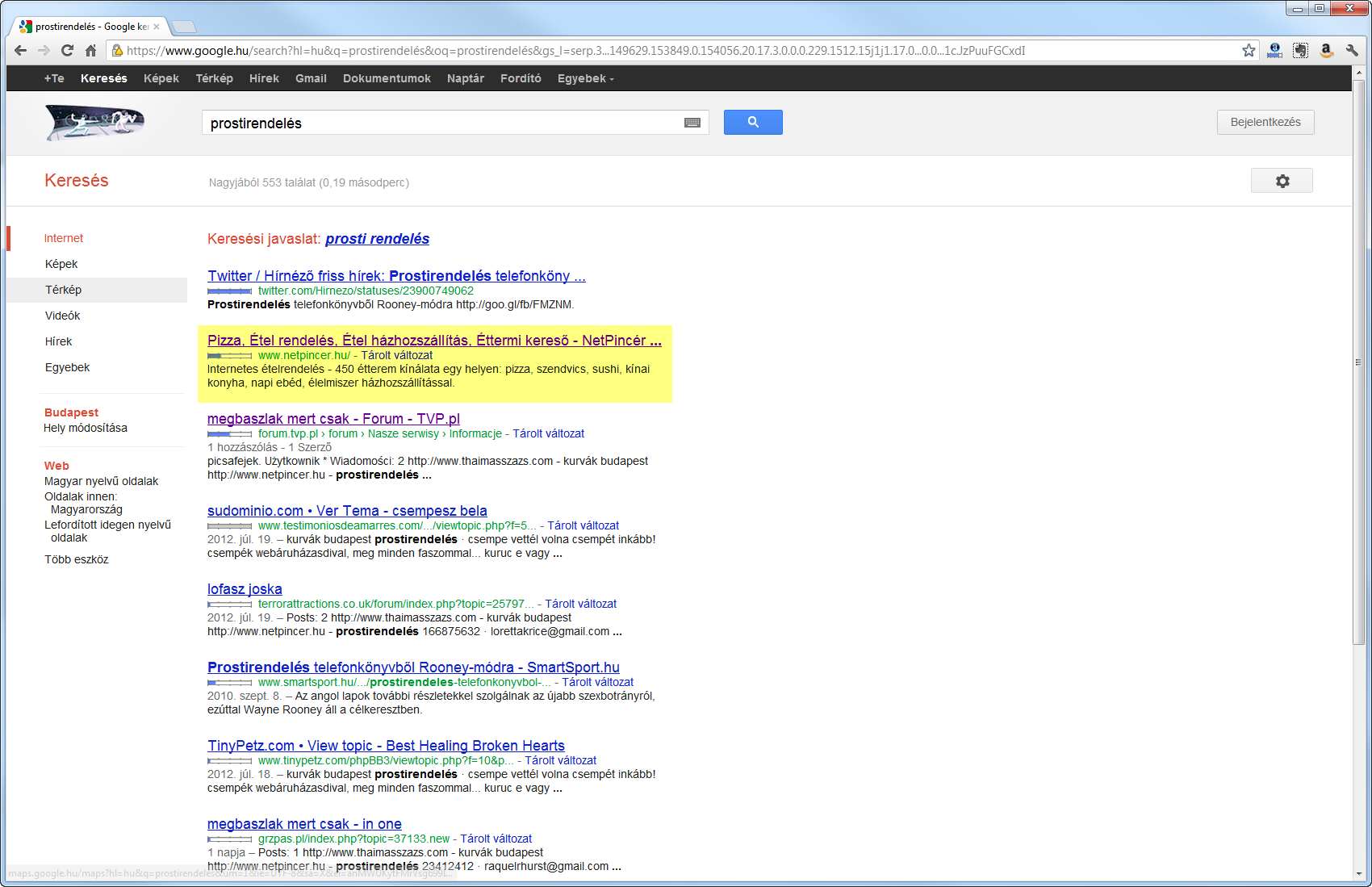This screenshot has width=1372, height=887.
Task: Open Térkép in the black top bar
Action: (x=214, y=78)
